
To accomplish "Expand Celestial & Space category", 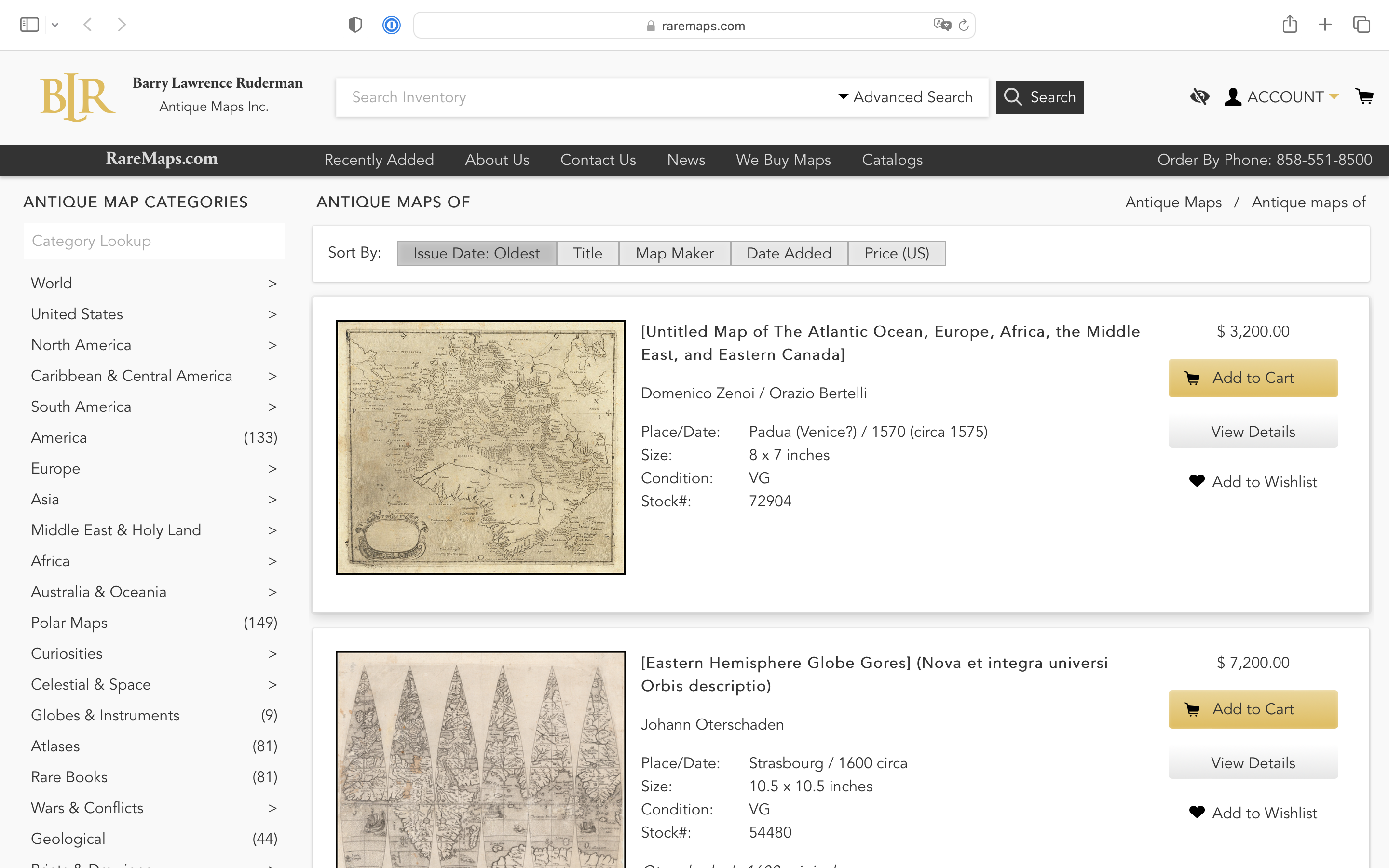I will [154, 684].
